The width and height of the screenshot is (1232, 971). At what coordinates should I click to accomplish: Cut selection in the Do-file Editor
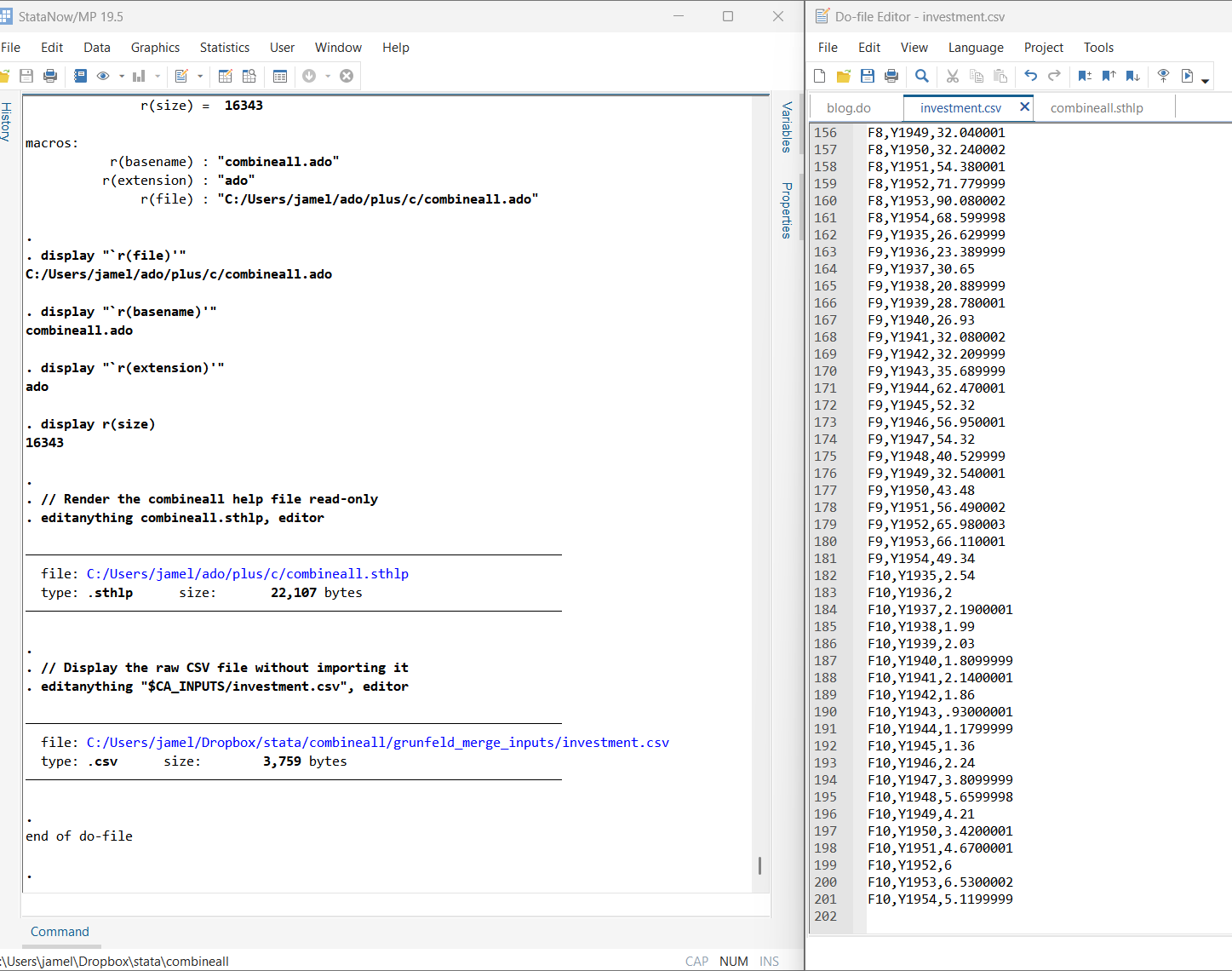pos(953,76)
